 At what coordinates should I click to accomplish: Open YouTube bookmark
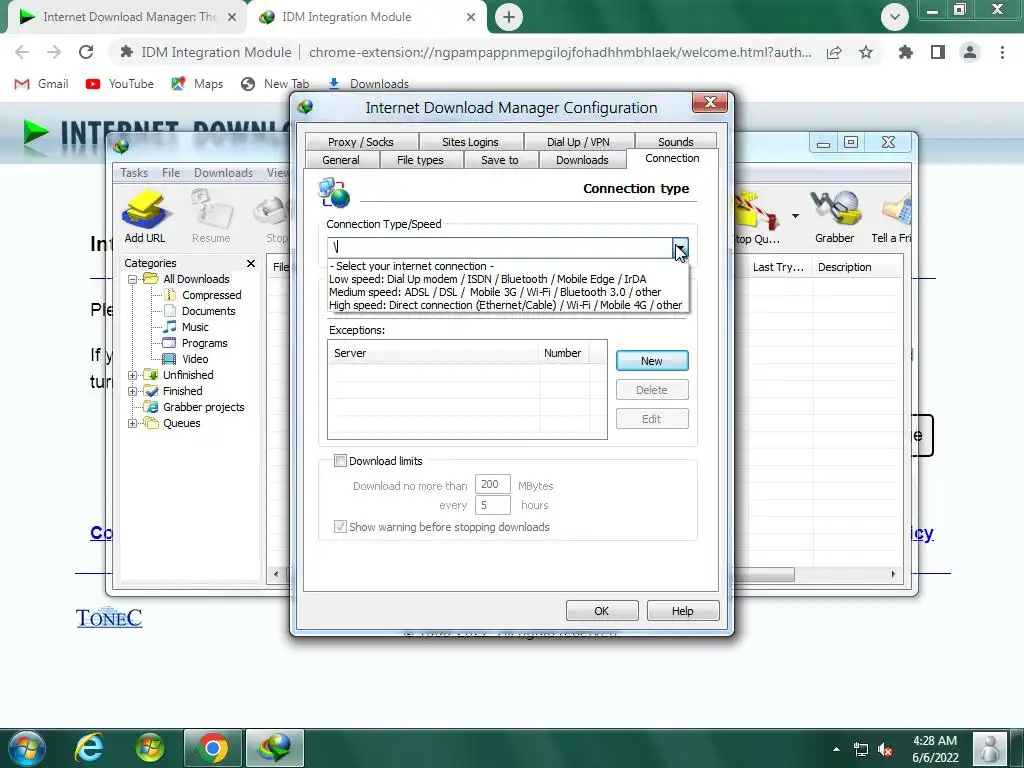tap(120, 84)
